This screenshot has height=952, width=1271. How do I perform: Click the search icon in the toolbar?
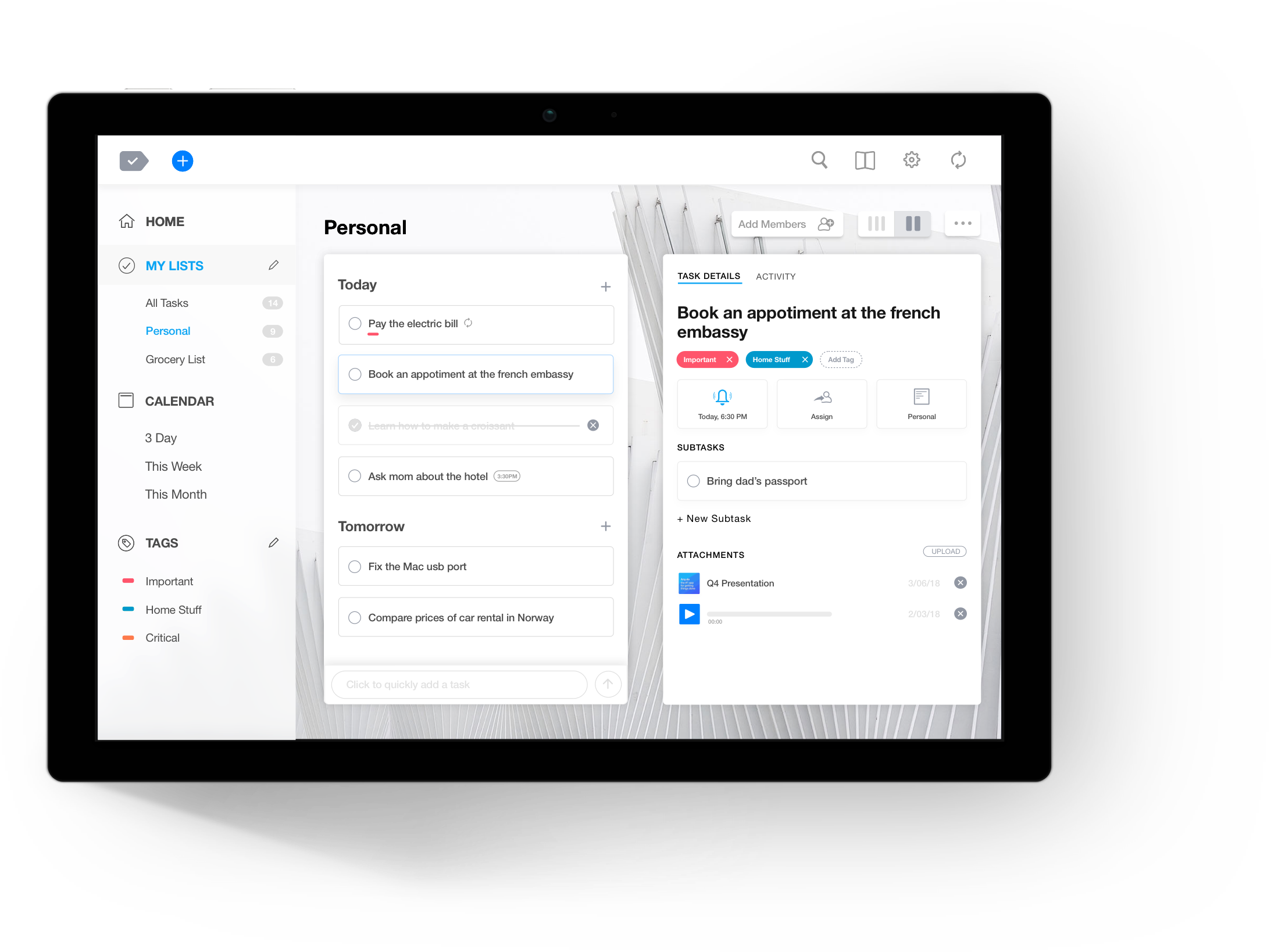coord(820,160)
